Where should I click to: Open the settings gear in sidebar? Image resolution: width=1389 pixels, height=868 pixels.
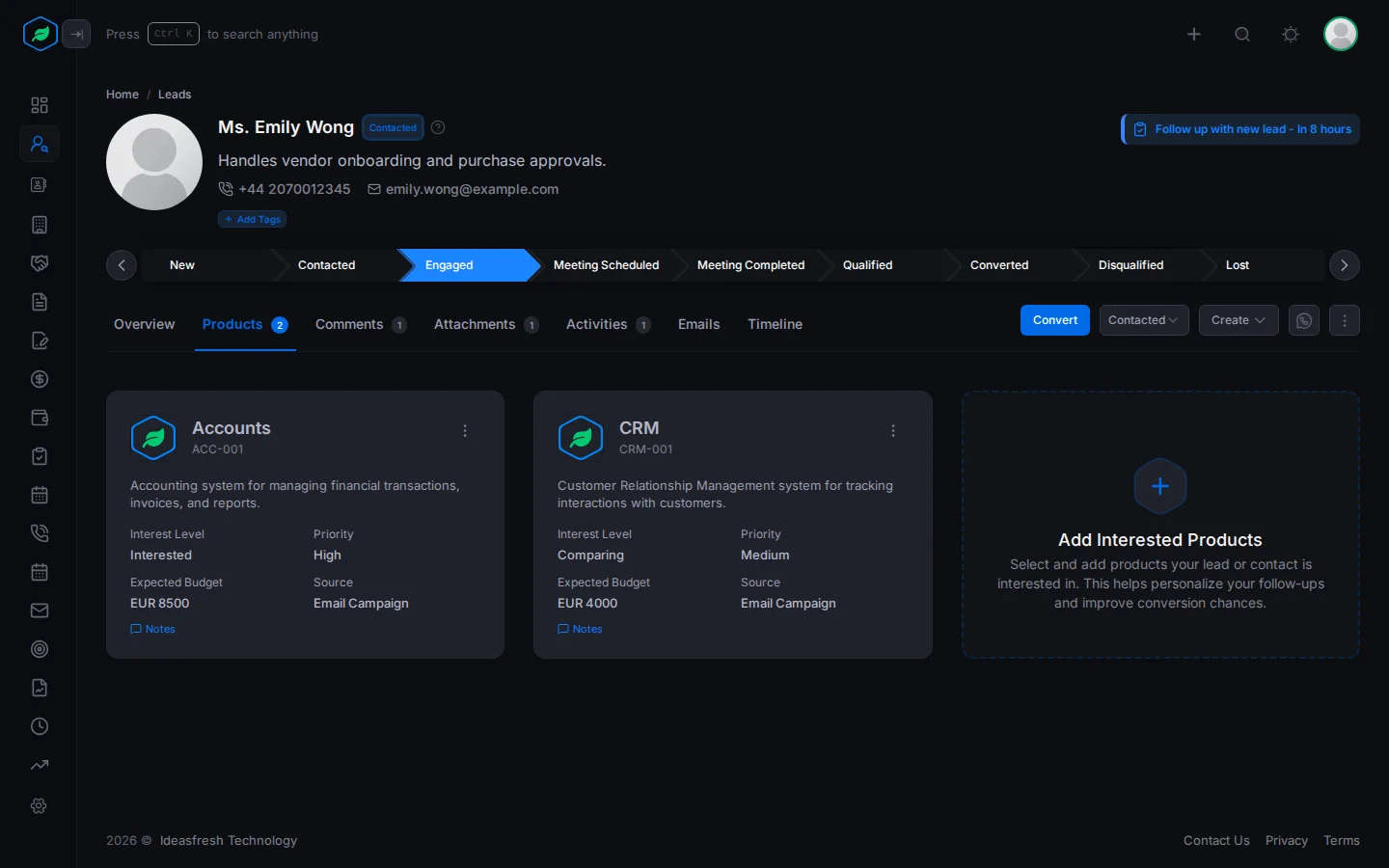(40, 805)
